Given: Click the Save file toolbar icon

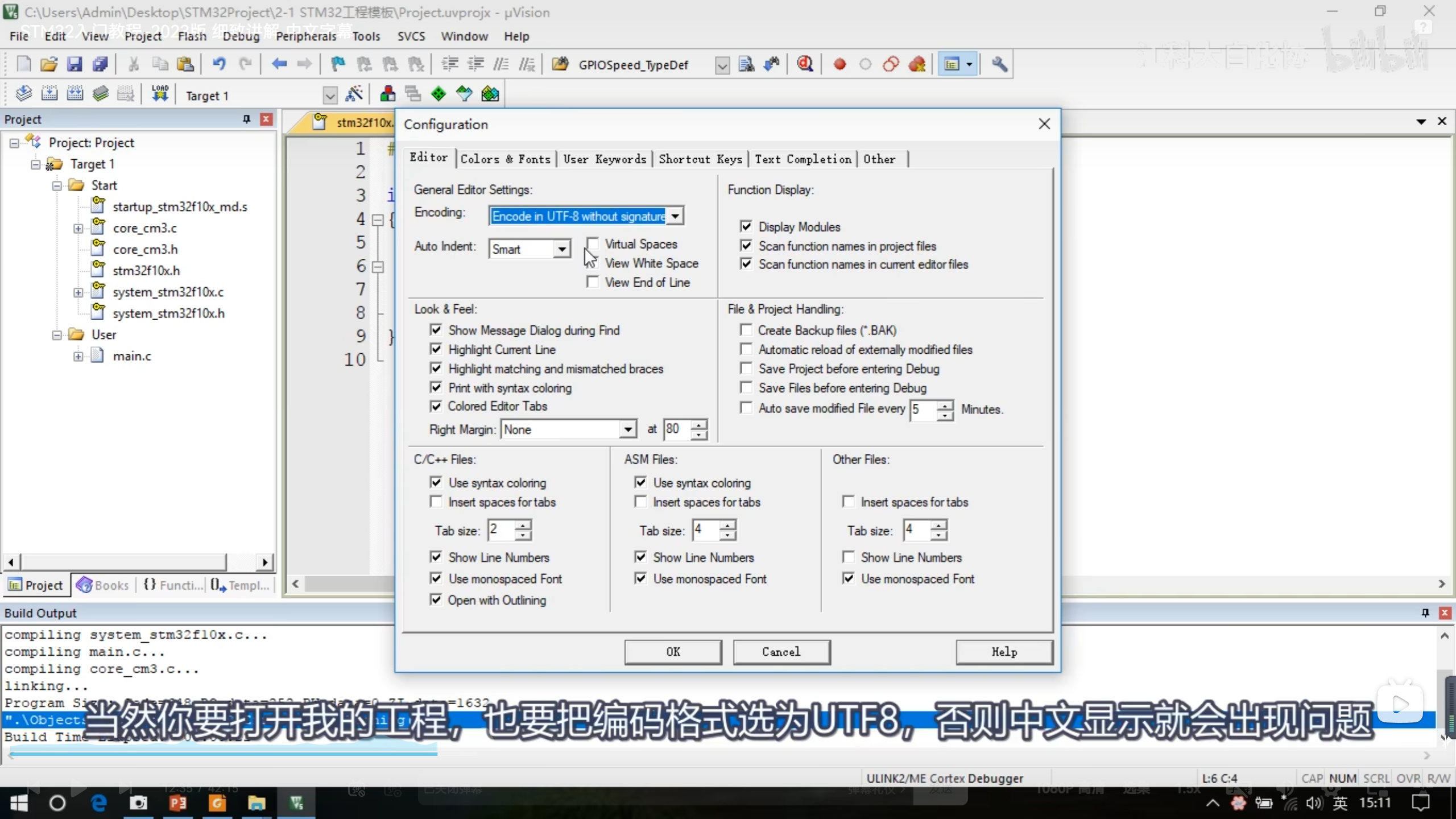Looking at the screenshot, I should pos(75,64).
